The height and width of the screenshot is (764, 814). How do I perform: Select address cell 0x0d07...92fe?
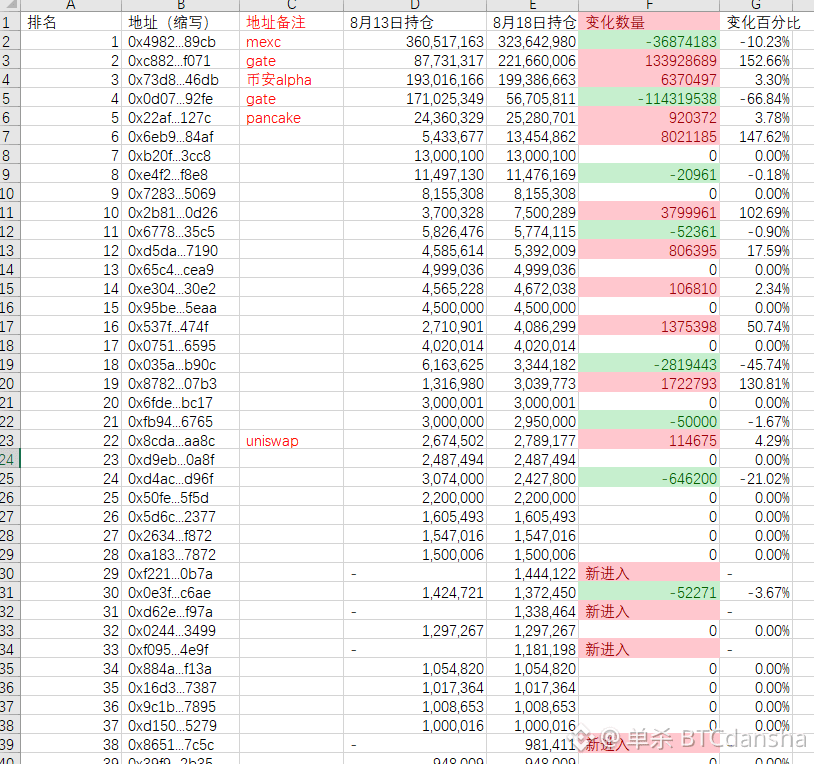tap(180, 99)
